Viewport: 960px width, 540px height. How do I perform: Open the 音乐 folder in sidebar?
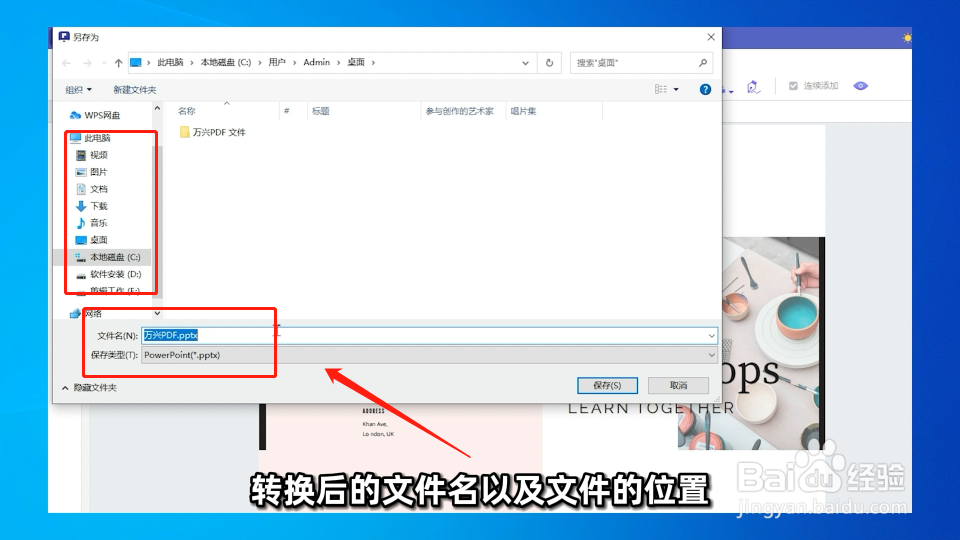tap(91, 223)
